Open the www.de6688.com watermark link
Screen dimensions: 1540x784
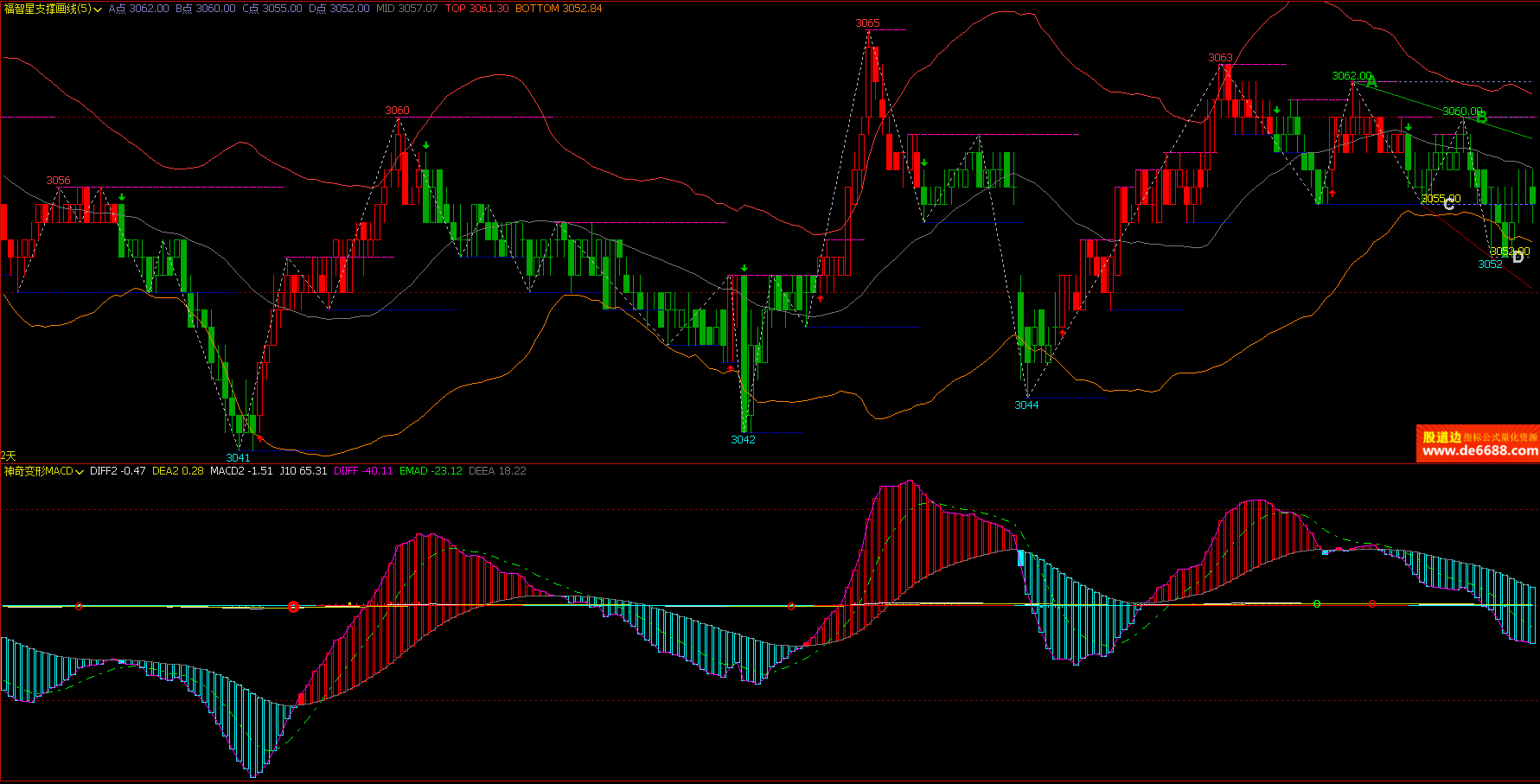[1479, 451]
